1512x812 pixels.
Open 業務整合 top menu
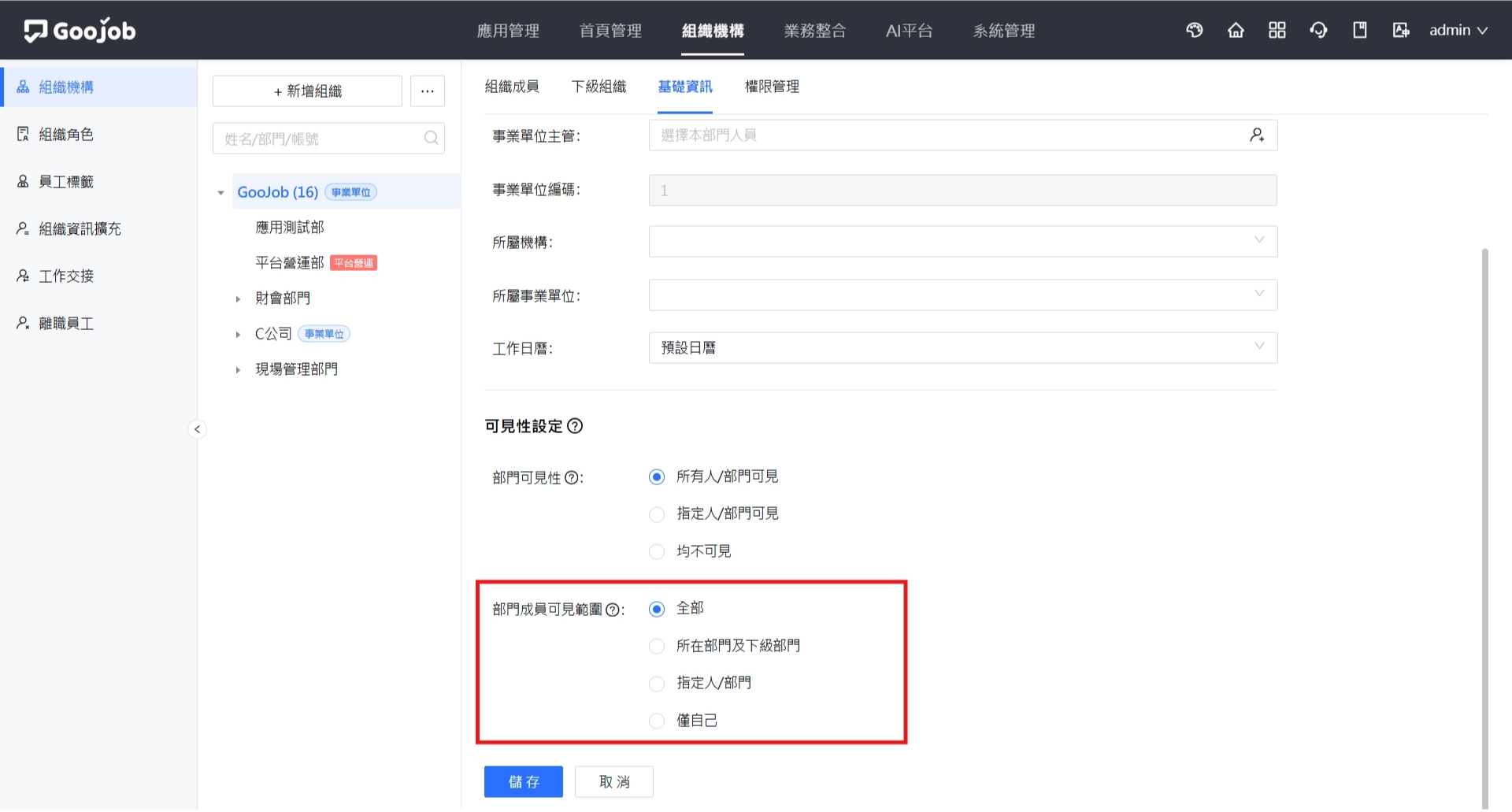tap(815, 31)
